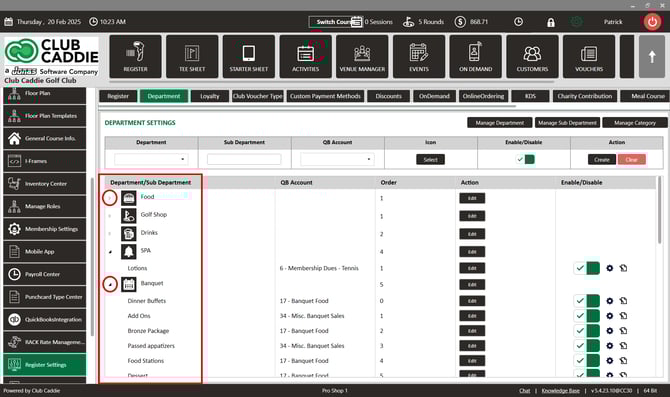This screenshot has width=670, height=397.
Task: Open gear settings for Lotions sub department
Action: [610, 268]
